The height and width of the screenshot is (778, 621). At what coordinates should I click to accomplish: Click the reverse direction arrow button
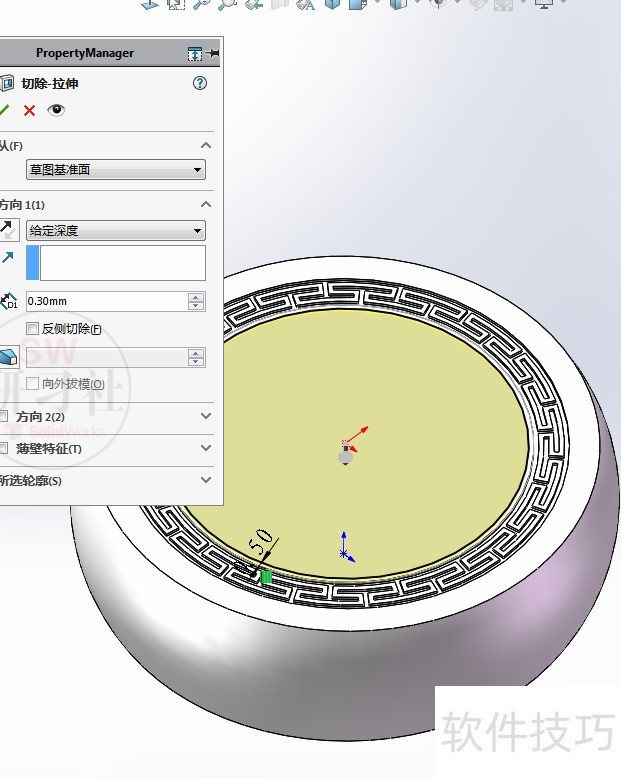(x=8, y=231)
